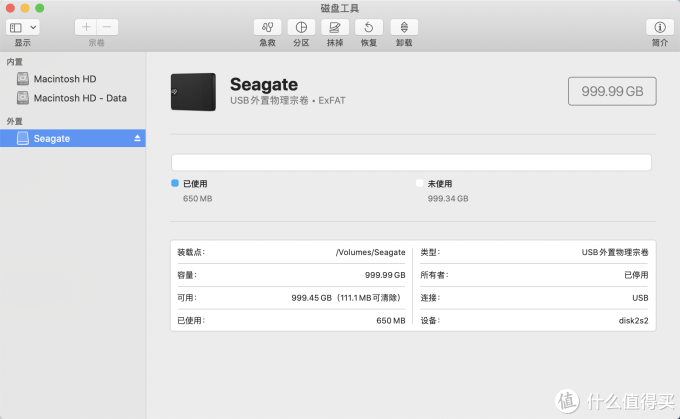
Task: Click the 999.99 GB capacity box
Action: tap(612, 91)
